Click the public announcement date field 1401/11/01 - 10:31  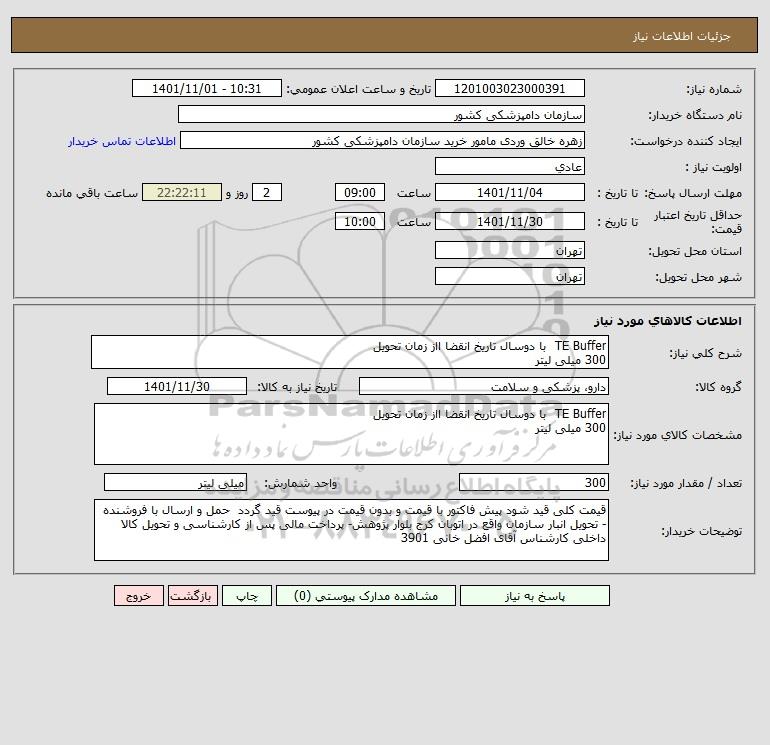[207, 88]
